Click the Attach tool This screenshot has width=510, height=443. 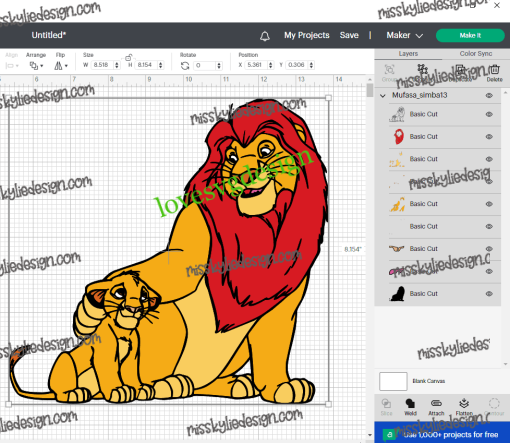(x=436, y=407)
